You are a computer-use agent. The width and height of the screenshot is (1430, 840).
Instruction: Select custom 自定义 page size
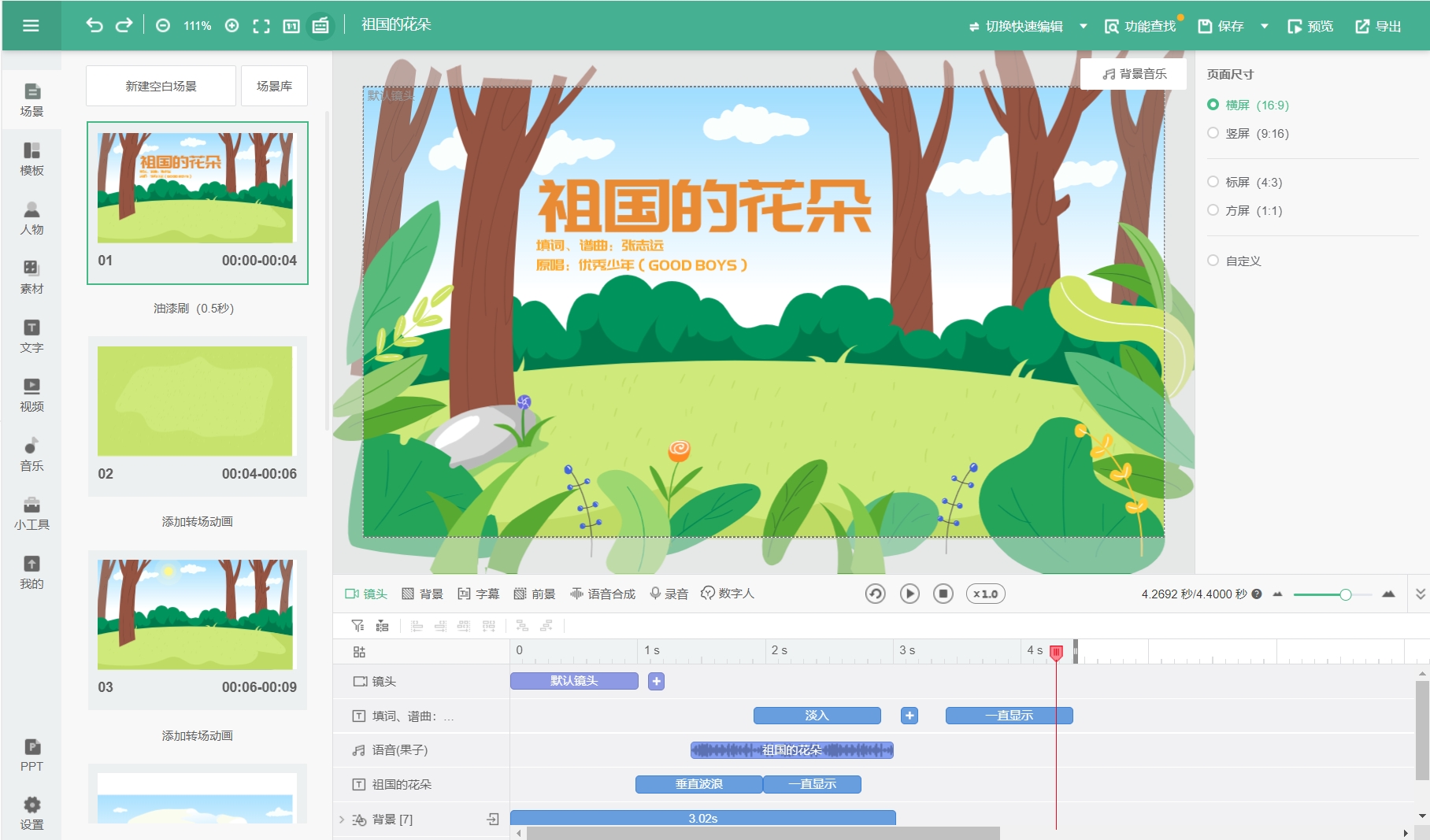click(x=1235, y=261)
